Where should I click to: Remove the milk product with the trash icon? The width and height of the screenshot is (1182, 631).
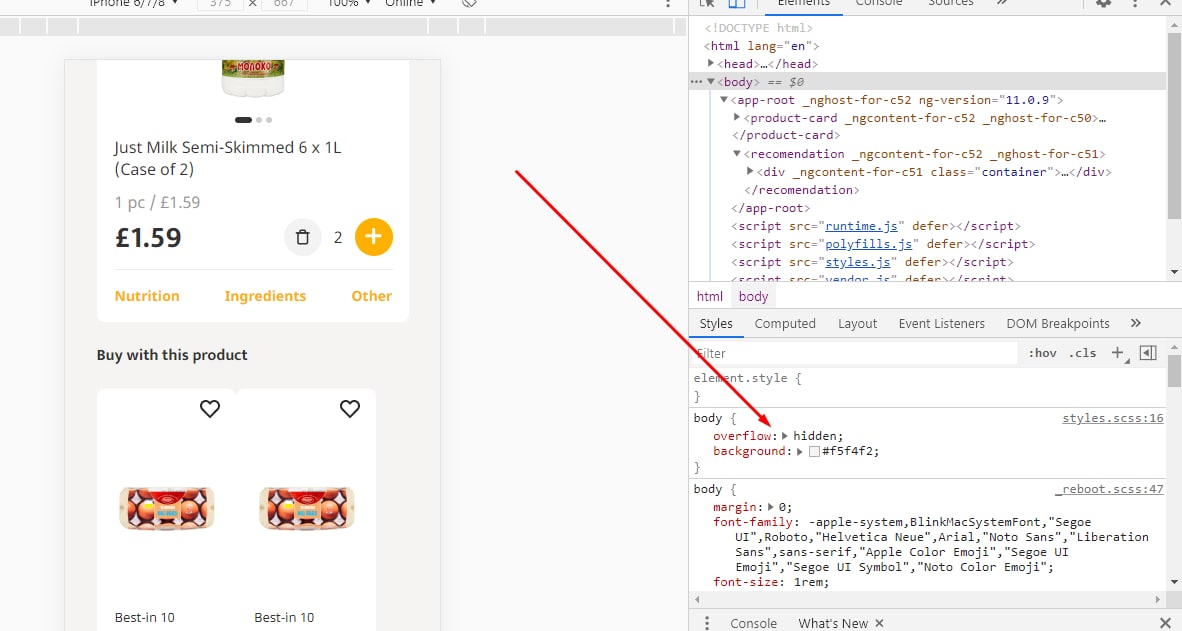pyautogui.click(x=302, y=237)
